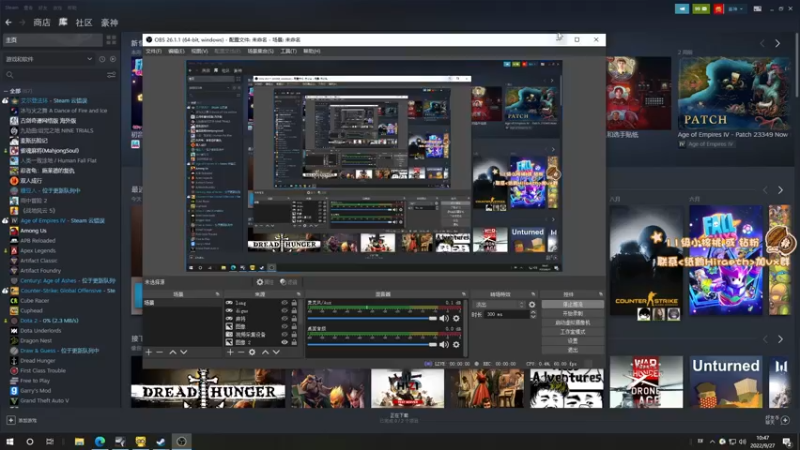Open the Steam friends chat plus icon
The image size is (800, 450).
785,420
